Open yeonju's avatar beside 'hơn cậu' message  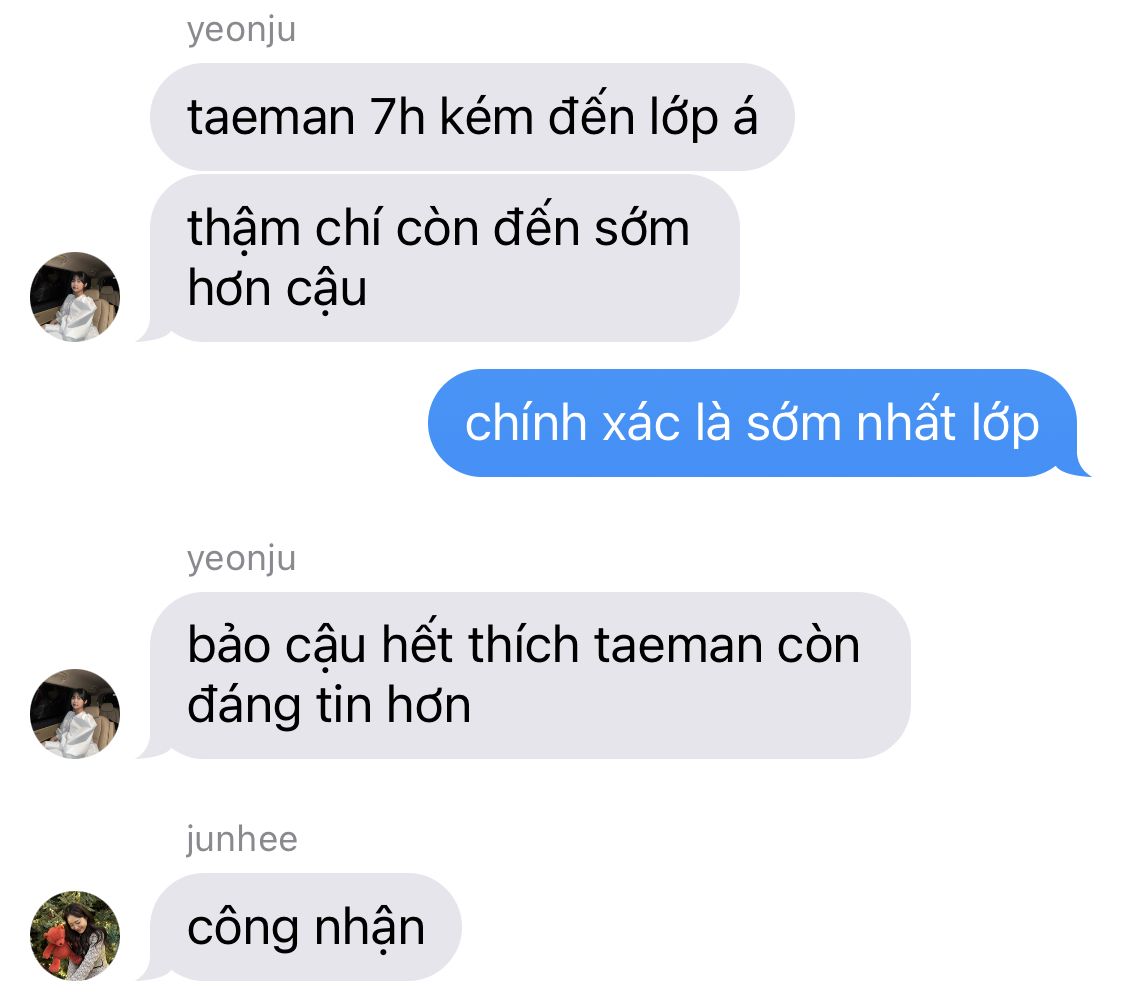[75, 296]
